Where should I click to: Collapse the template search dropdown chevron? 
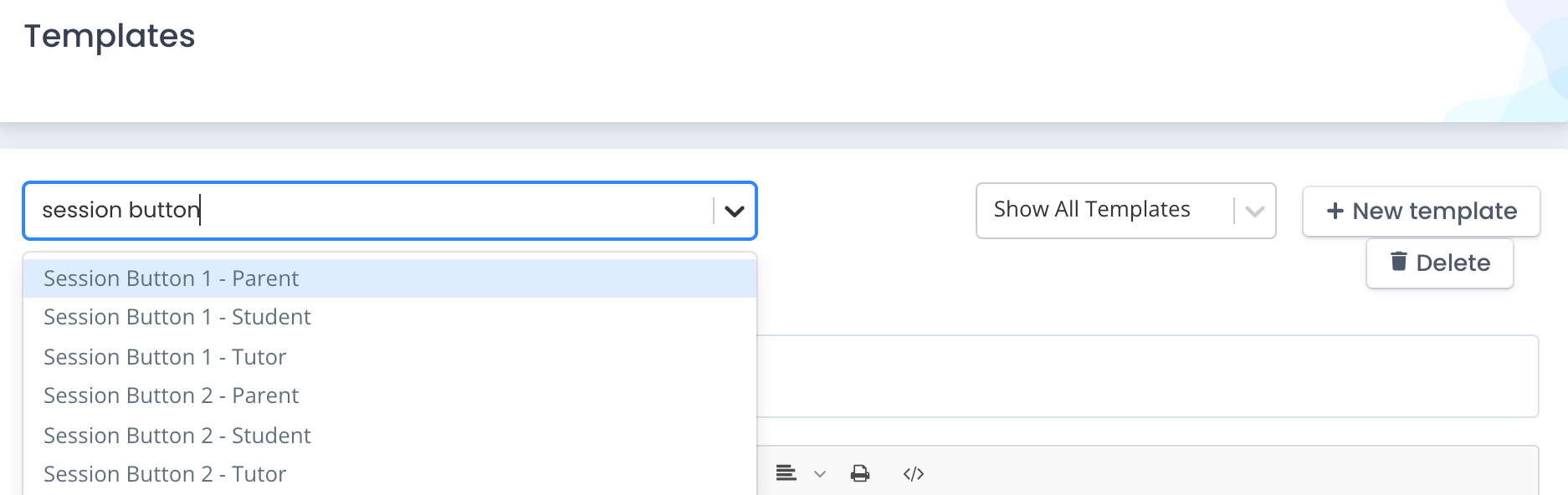pos(734,211)
